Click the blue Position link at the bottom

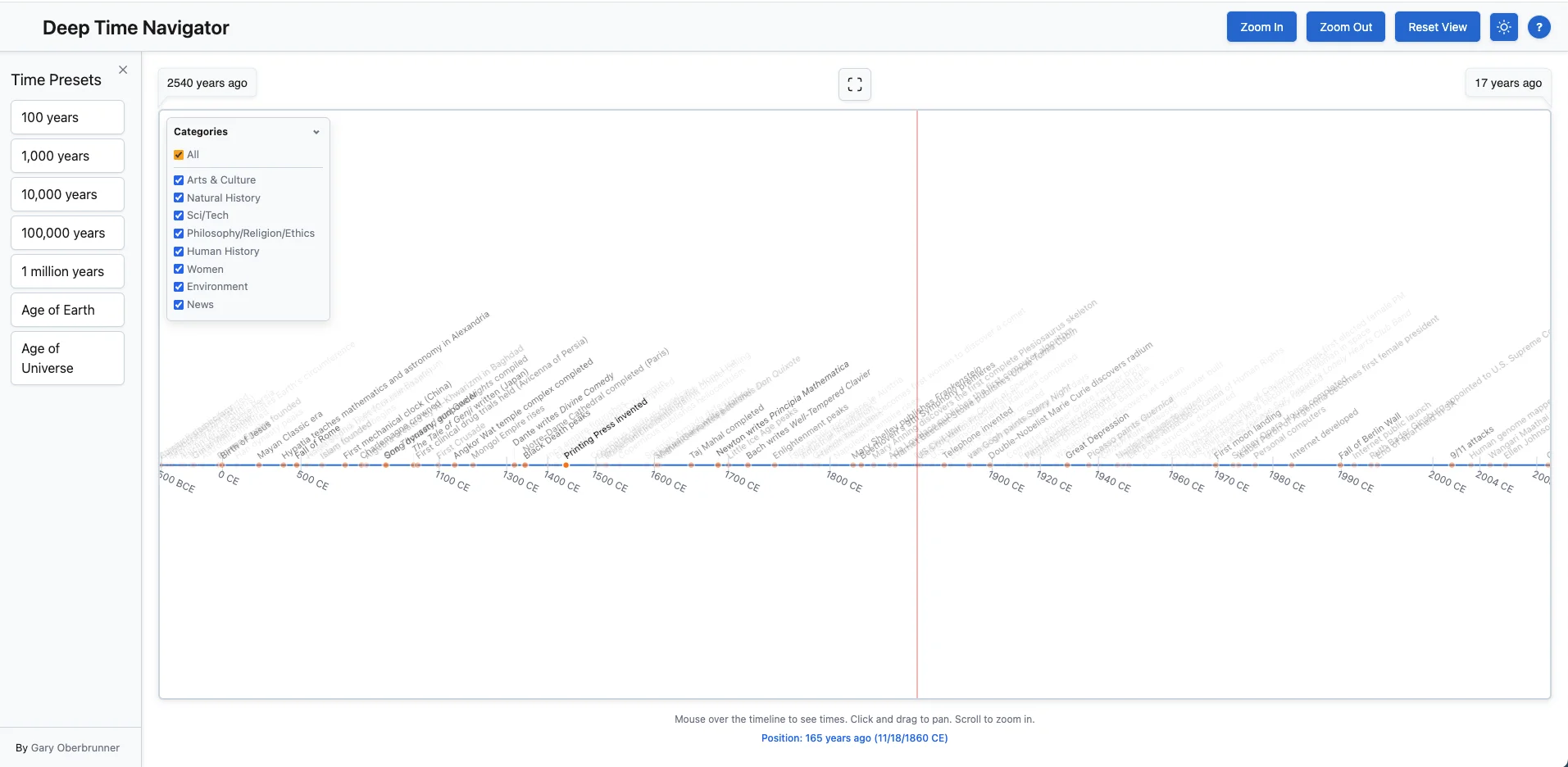pyautogui.click(x=854, y=737)
